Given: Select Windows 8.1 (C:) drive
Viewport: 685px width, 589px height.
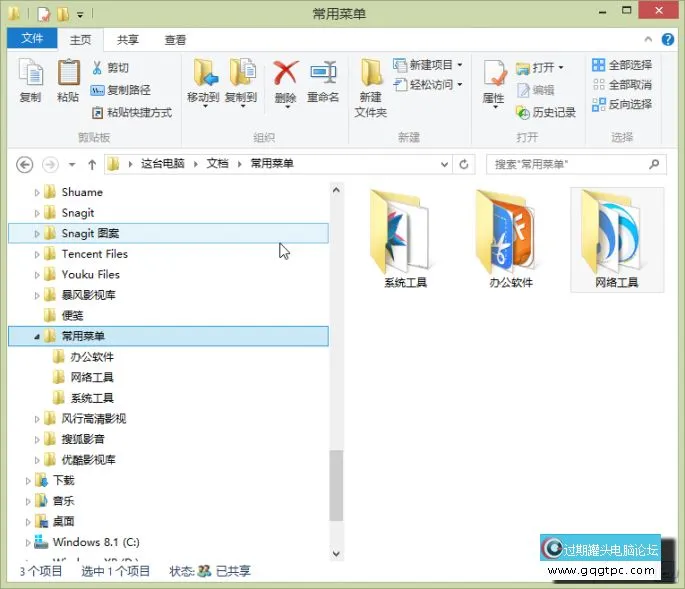Looking at the screenshot, I should coord(96,542).
